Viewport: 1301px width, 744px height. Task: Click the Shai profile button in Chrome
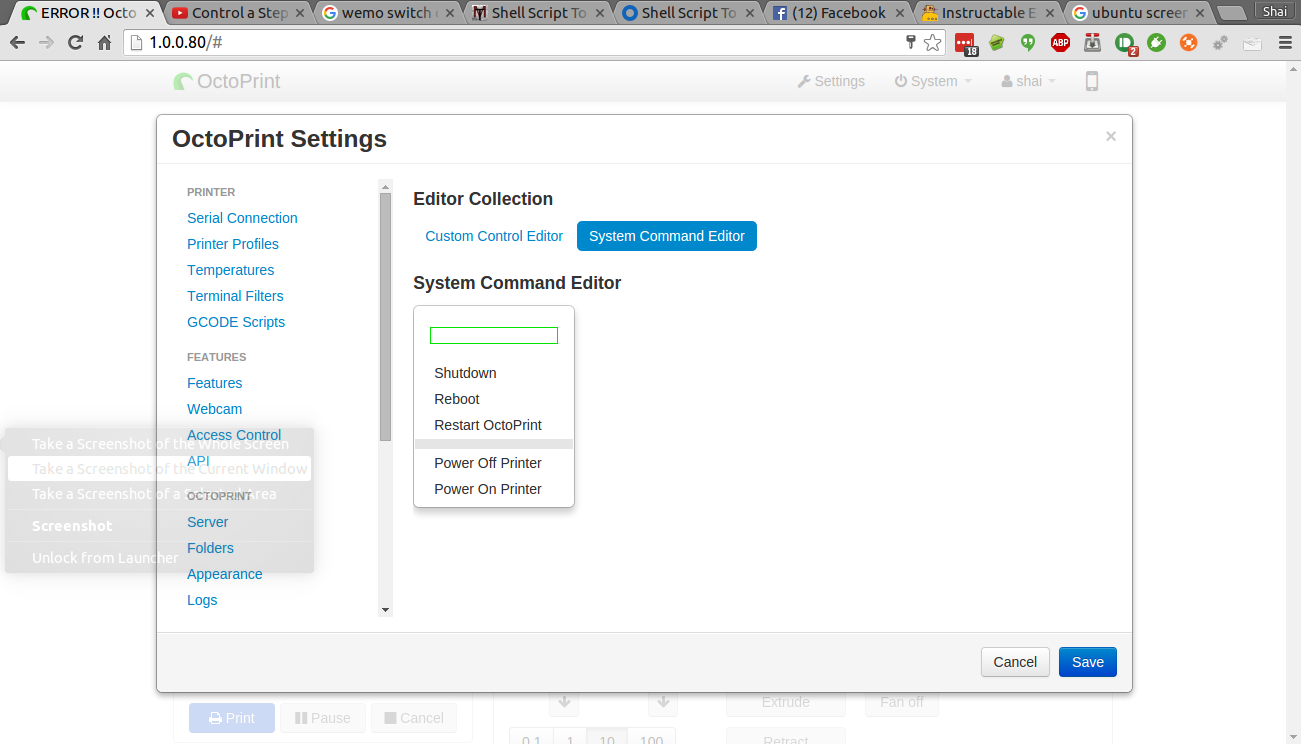click(1274, 11)
